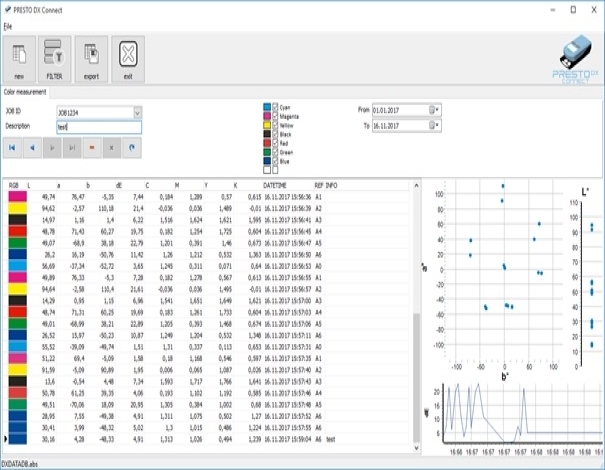Open the FILTER toolbar icon
605x470 pixels.
click(x=54, y=59)
